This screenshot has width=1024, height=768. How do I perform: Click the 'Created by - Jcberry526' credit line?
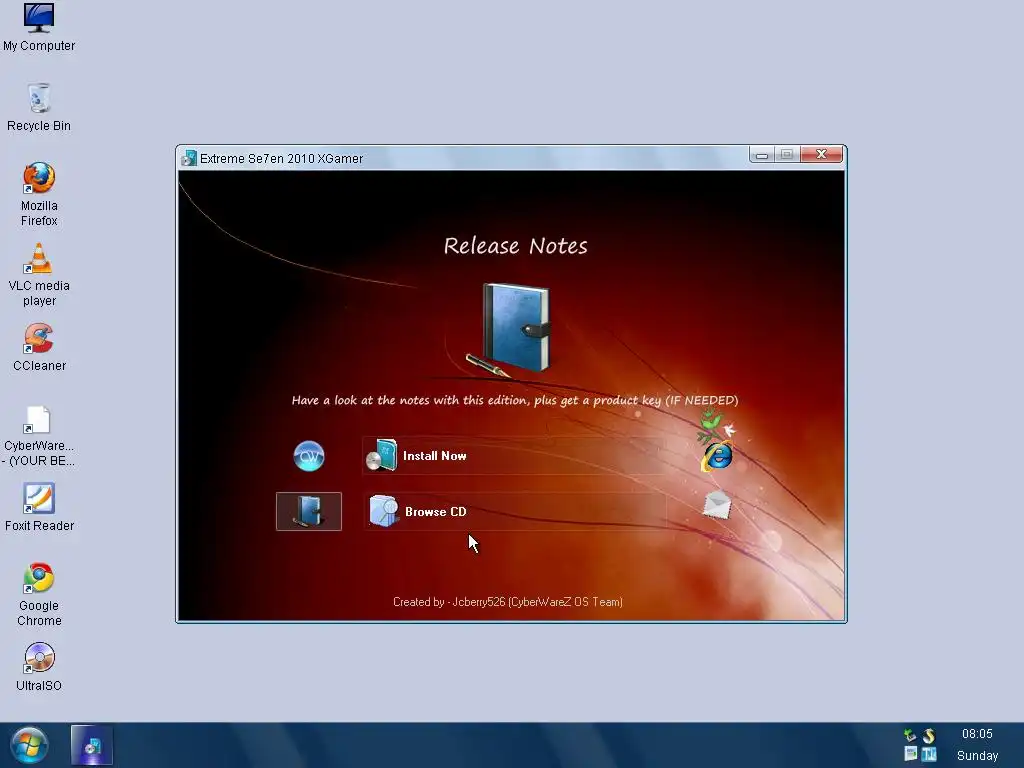507,602
